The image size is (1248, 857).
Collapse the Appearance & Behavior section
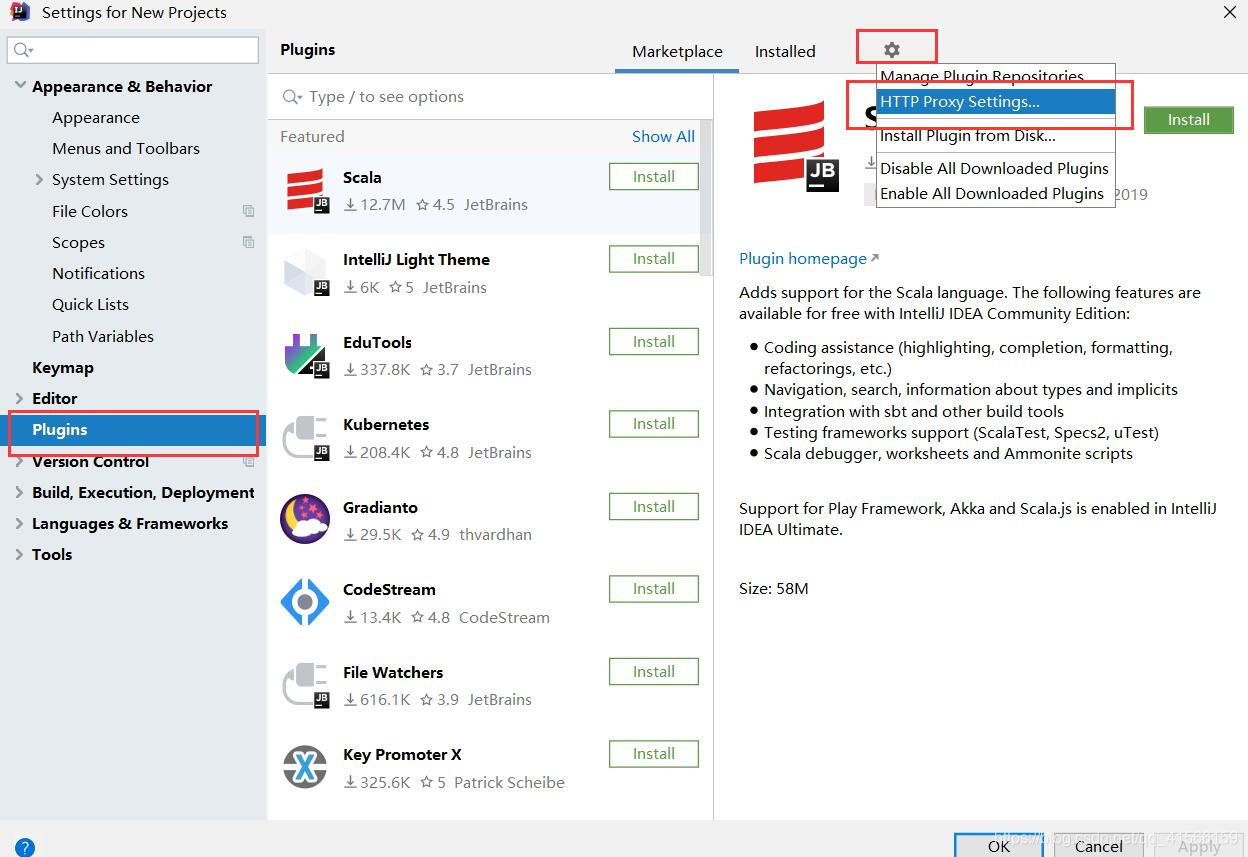coord(20,86)
